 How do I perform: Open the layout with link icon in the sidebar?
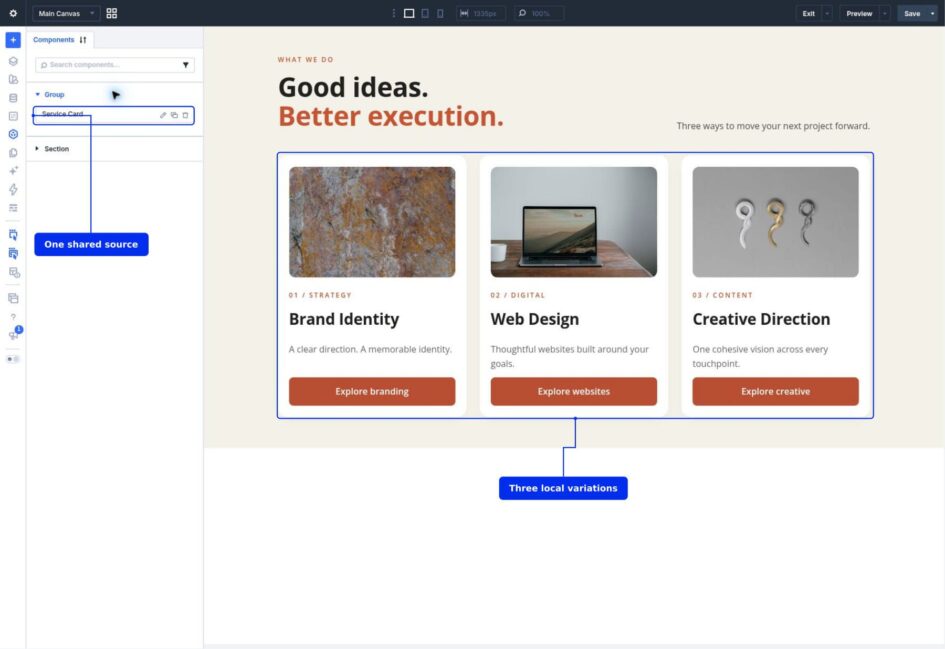tap(13, 272)
